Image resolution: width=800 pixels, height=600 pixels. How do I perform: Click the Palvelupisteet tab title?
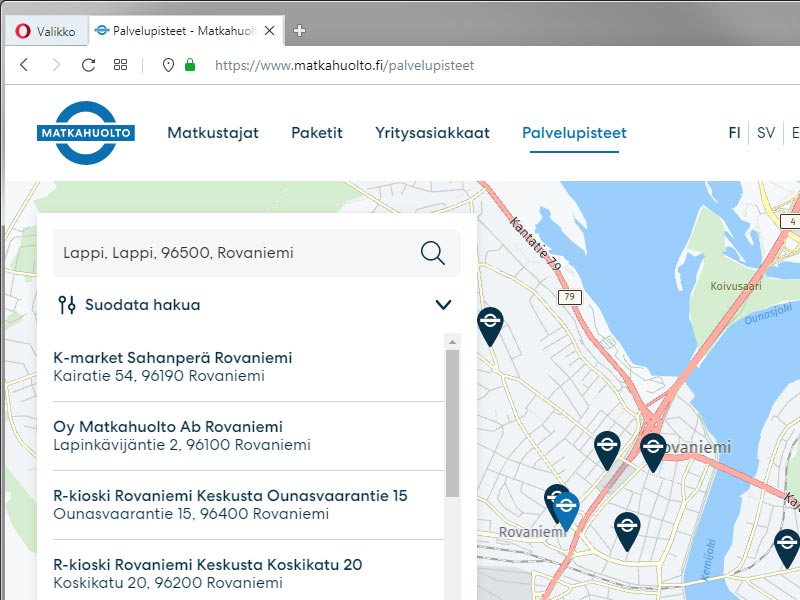click(184, 31)
